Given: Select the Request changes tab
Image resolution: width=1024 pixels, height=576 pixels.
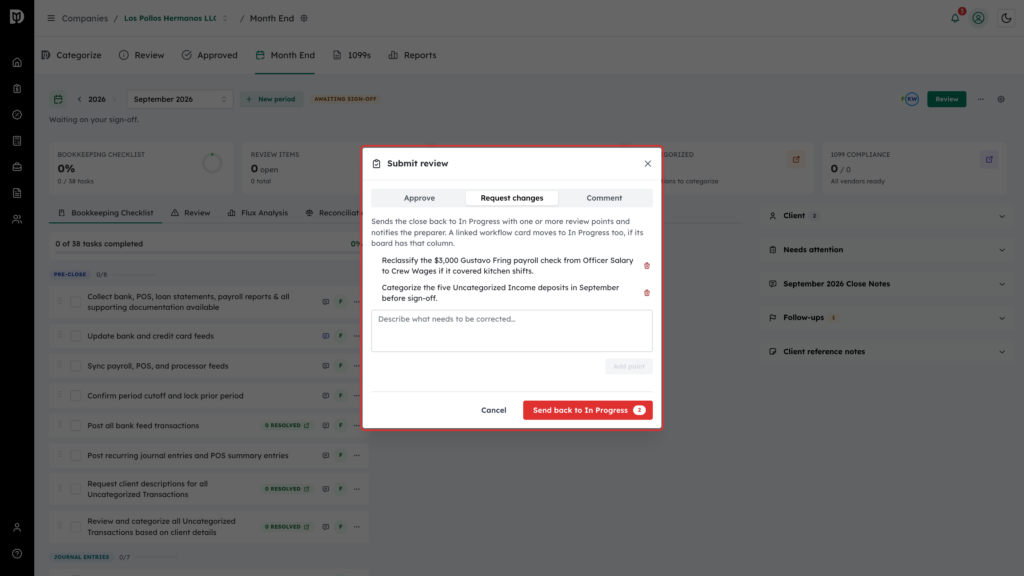Looking at the screenshot, I should [x=511, y=198].
